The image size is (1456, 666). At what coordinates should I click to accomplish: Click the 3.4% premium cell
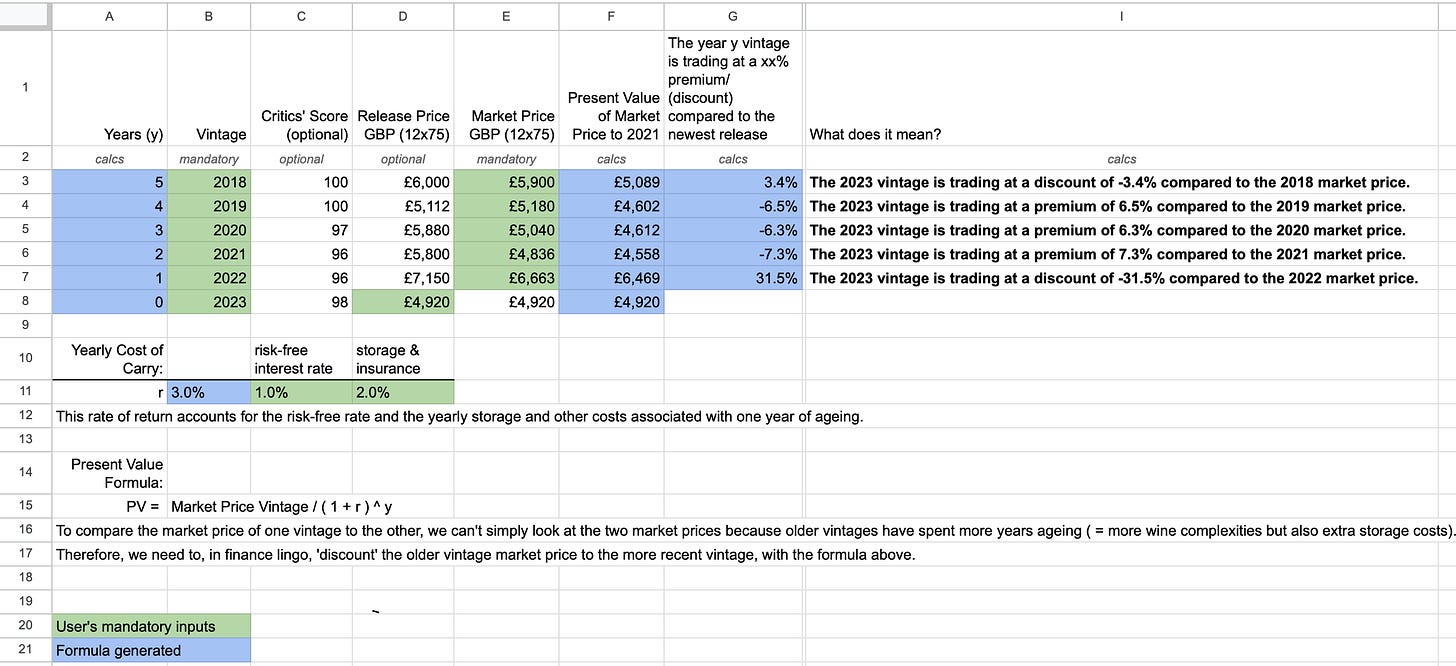733,182
